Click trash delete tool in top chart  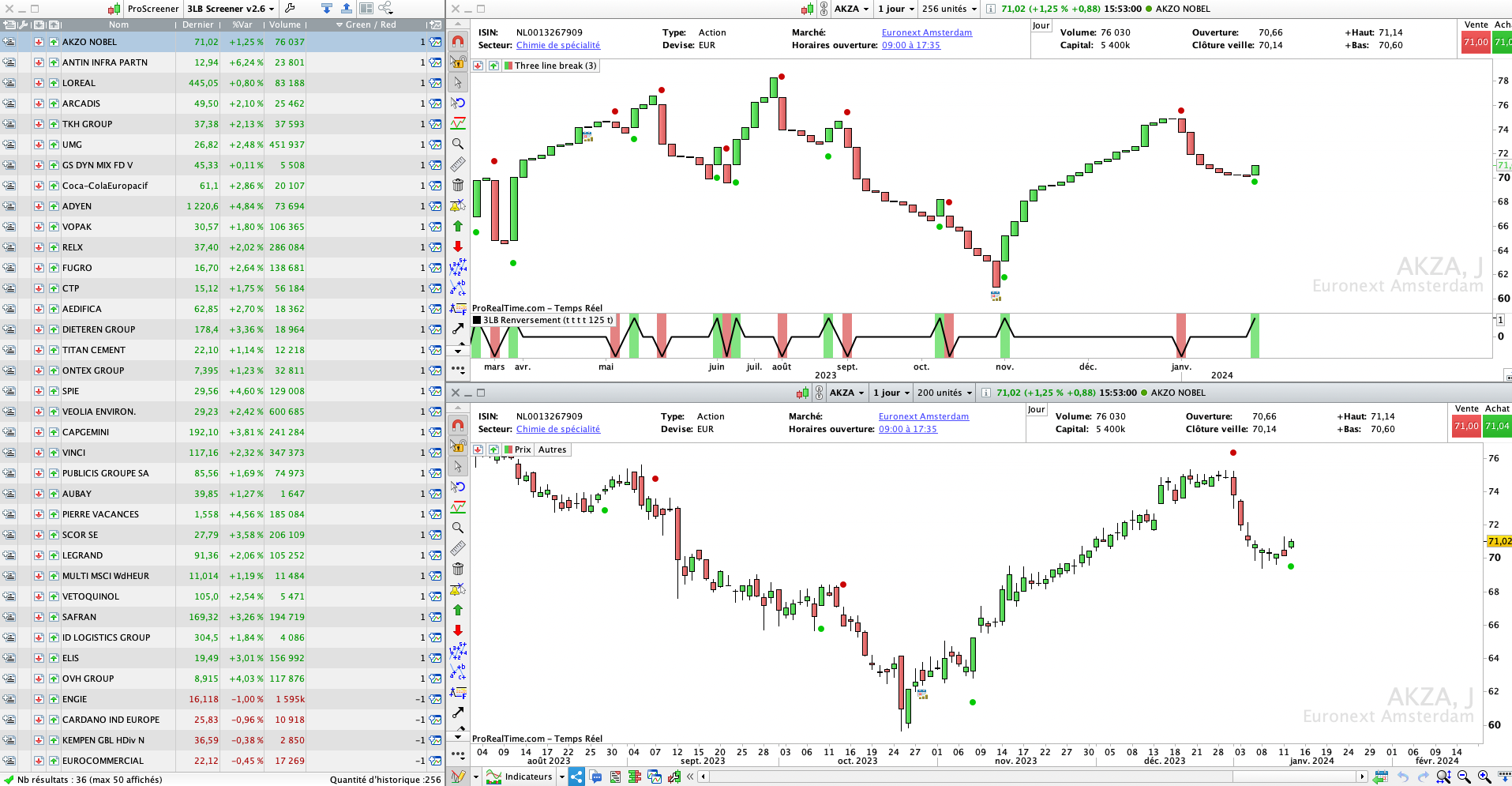[458, 185]
